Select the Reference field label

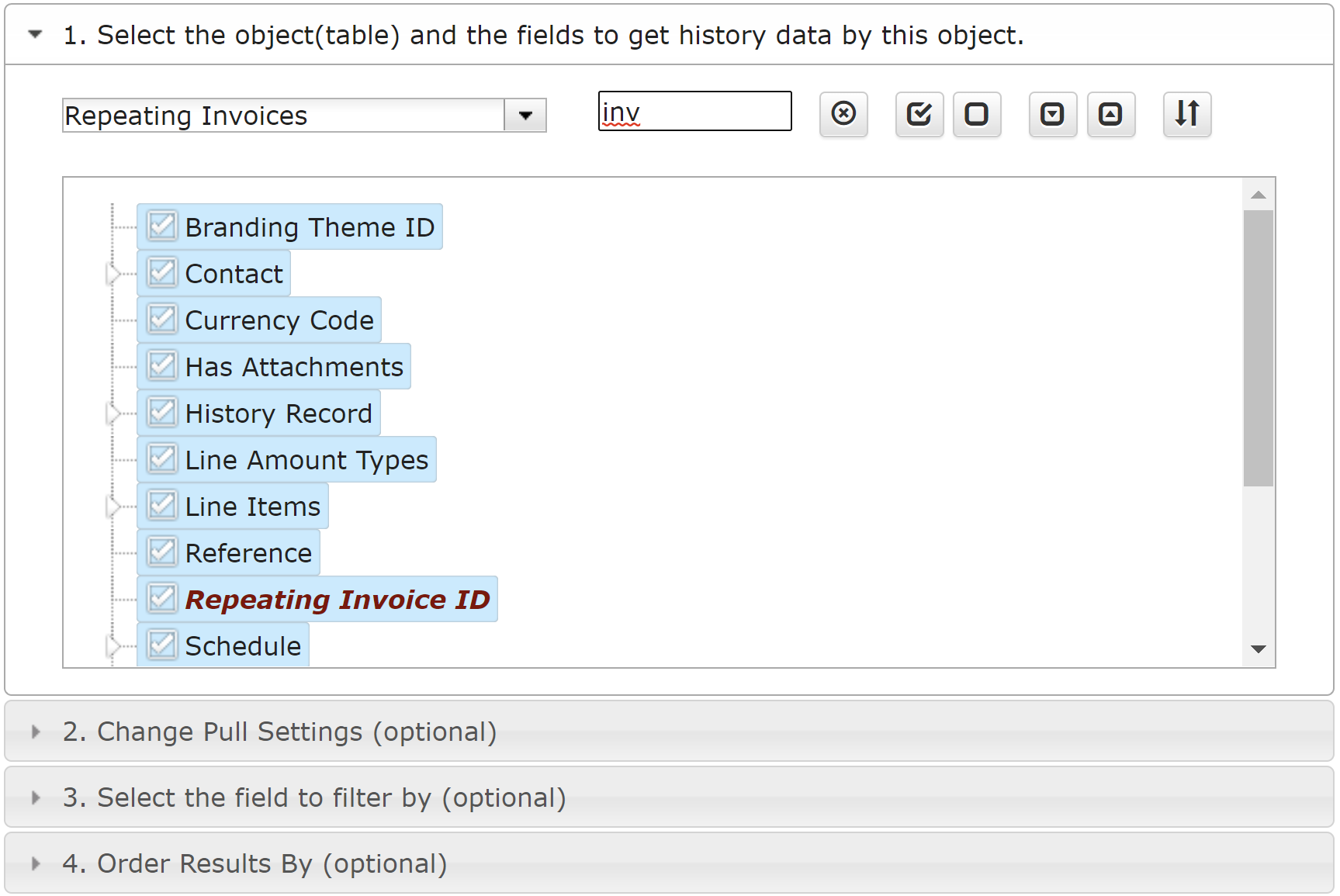point(248,553)
